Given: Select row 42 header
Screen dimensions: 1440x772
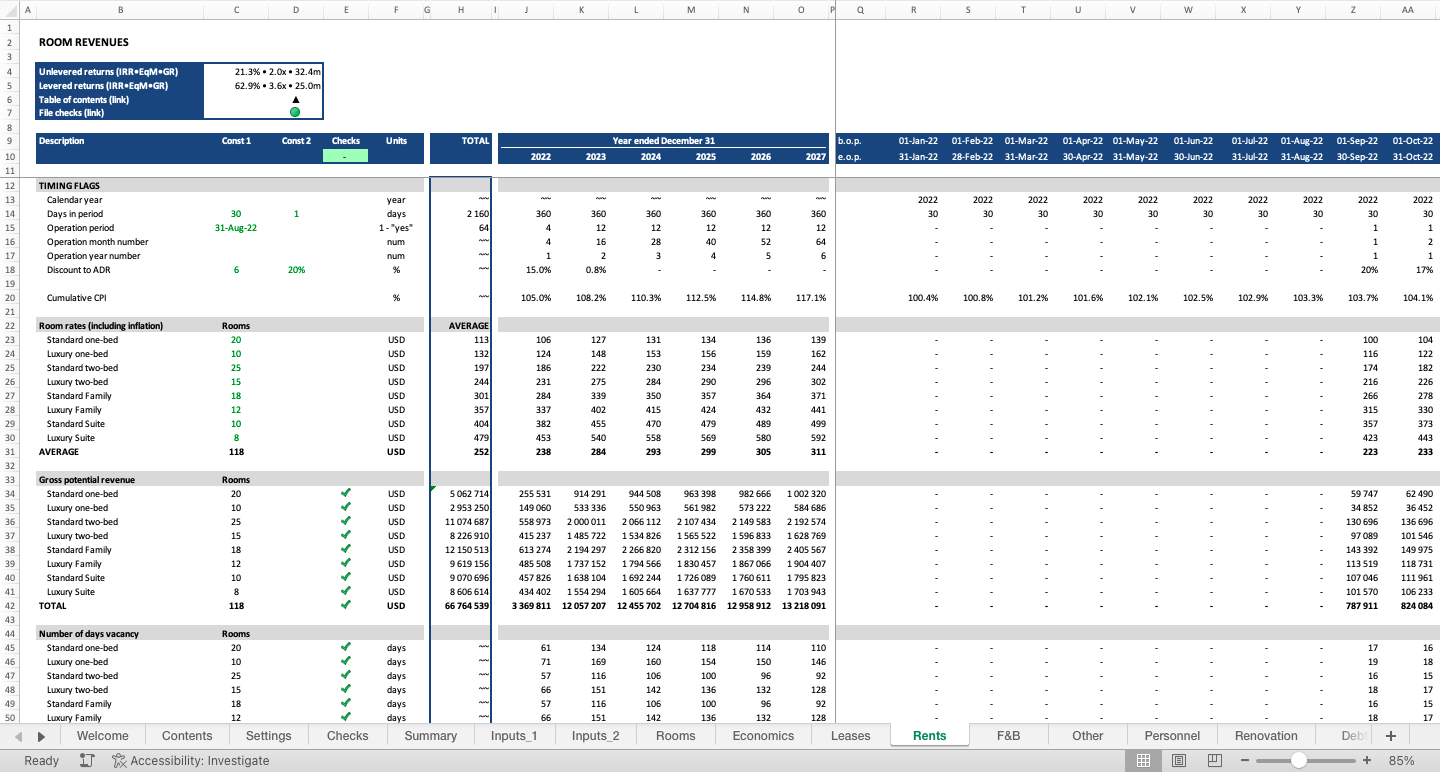Looking at the screenshot, I should click(9, 606).
